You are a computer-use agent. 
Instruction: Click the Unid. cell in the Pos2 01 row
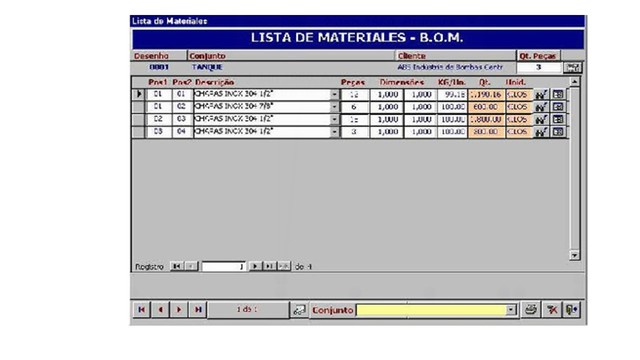(x=519, y=95)
